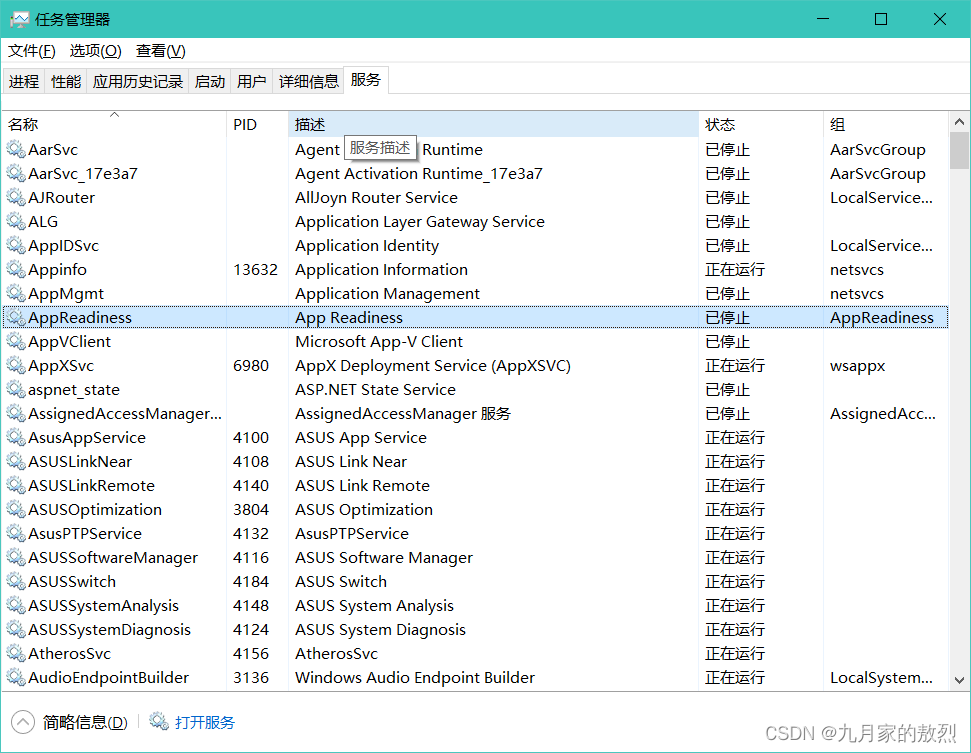Viewport: 971px width, 753px height.
Task: Sort services by the 描述 column header
Action: 494,124
